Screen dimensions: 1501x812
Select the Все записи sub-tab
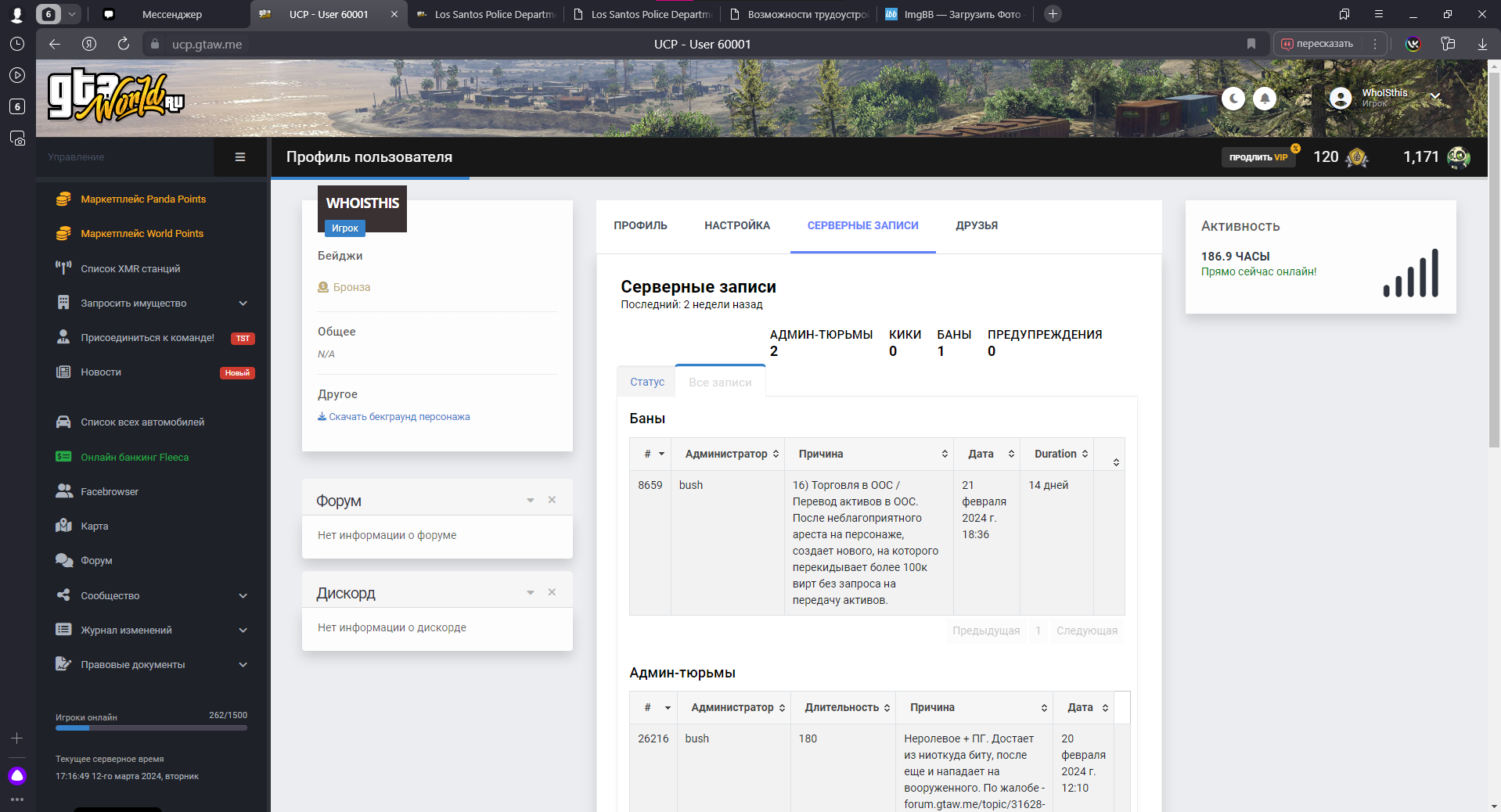pyautogui.click(x=720, y=383)
